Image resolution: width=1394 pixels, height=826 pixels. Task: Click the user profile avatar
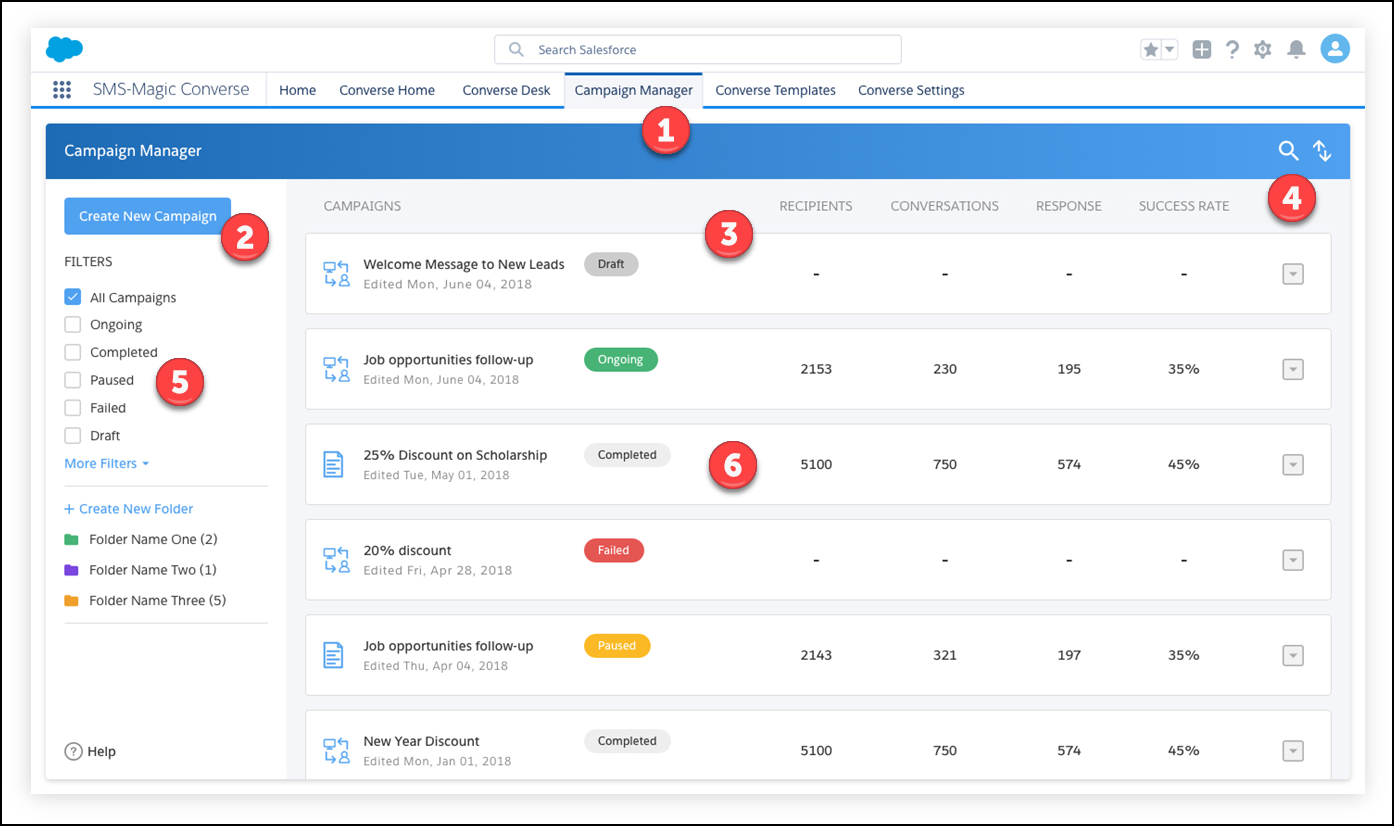point(1335,48)
